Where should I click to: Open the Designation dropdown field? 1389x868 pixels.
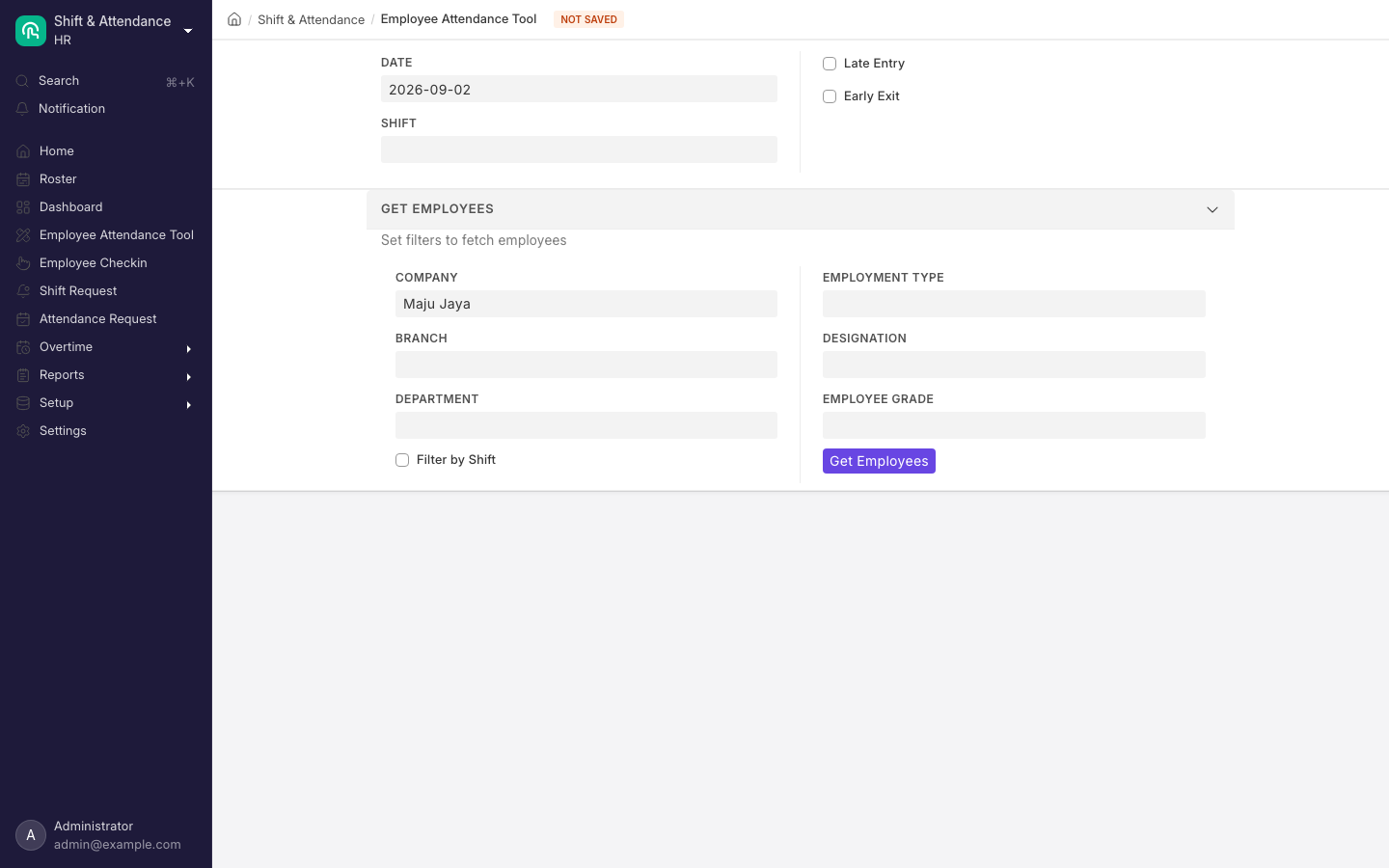1014,365
